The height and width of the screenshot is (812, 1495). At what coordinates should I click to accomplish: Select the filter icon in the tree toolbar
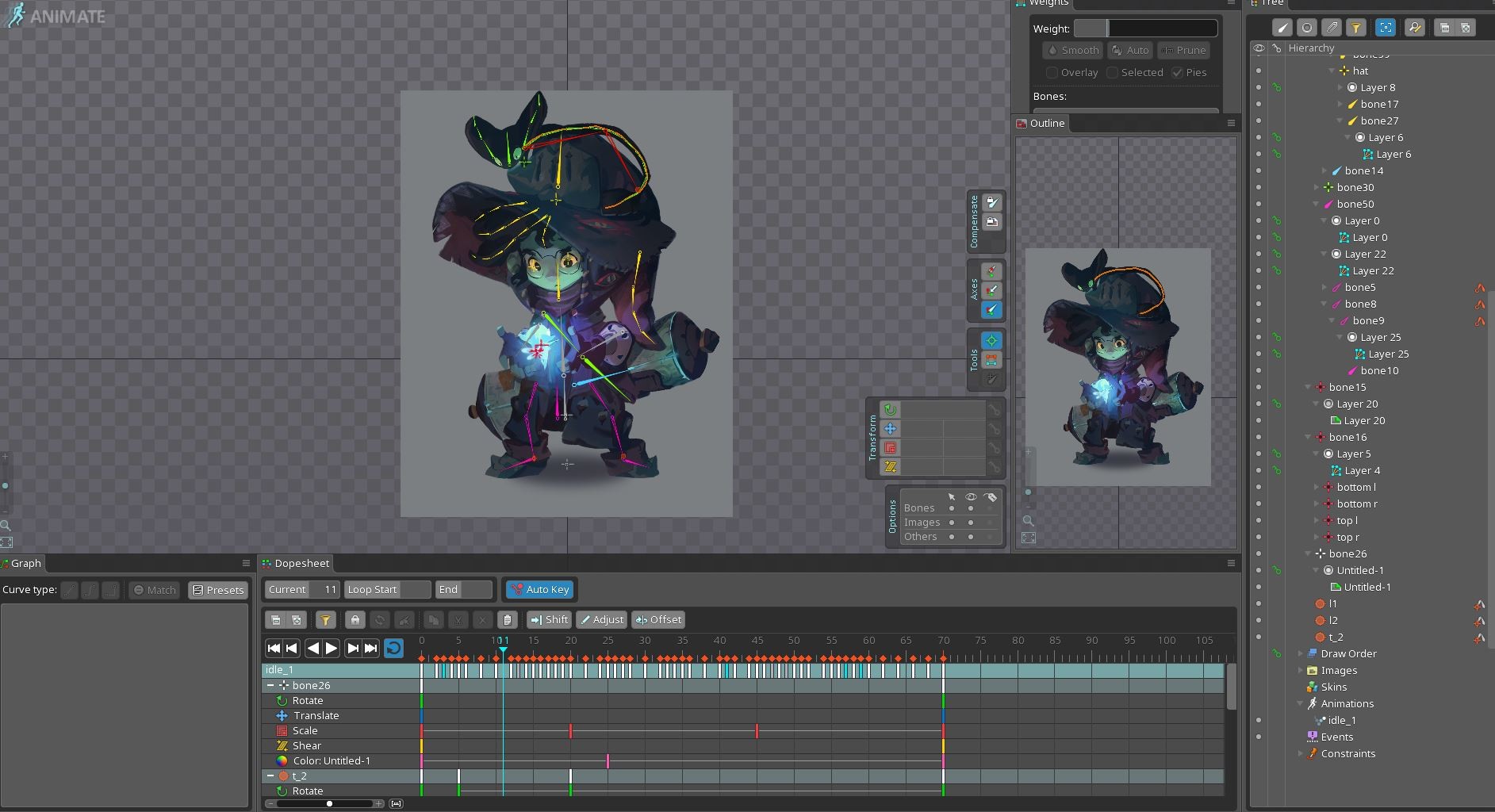click(x=1357, y=28)
